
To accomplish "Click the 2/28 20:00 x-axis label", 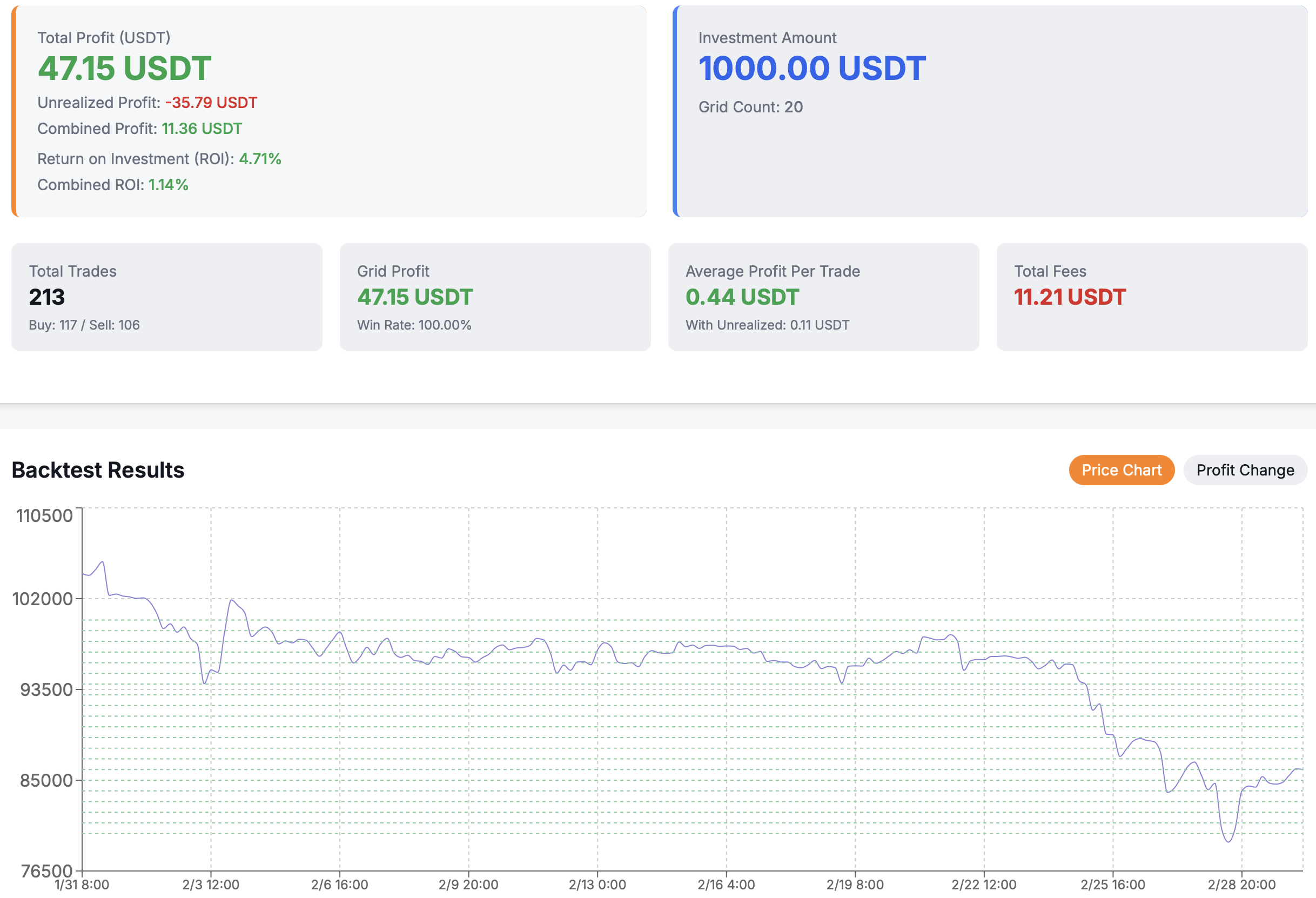I will click(1241, 885).
